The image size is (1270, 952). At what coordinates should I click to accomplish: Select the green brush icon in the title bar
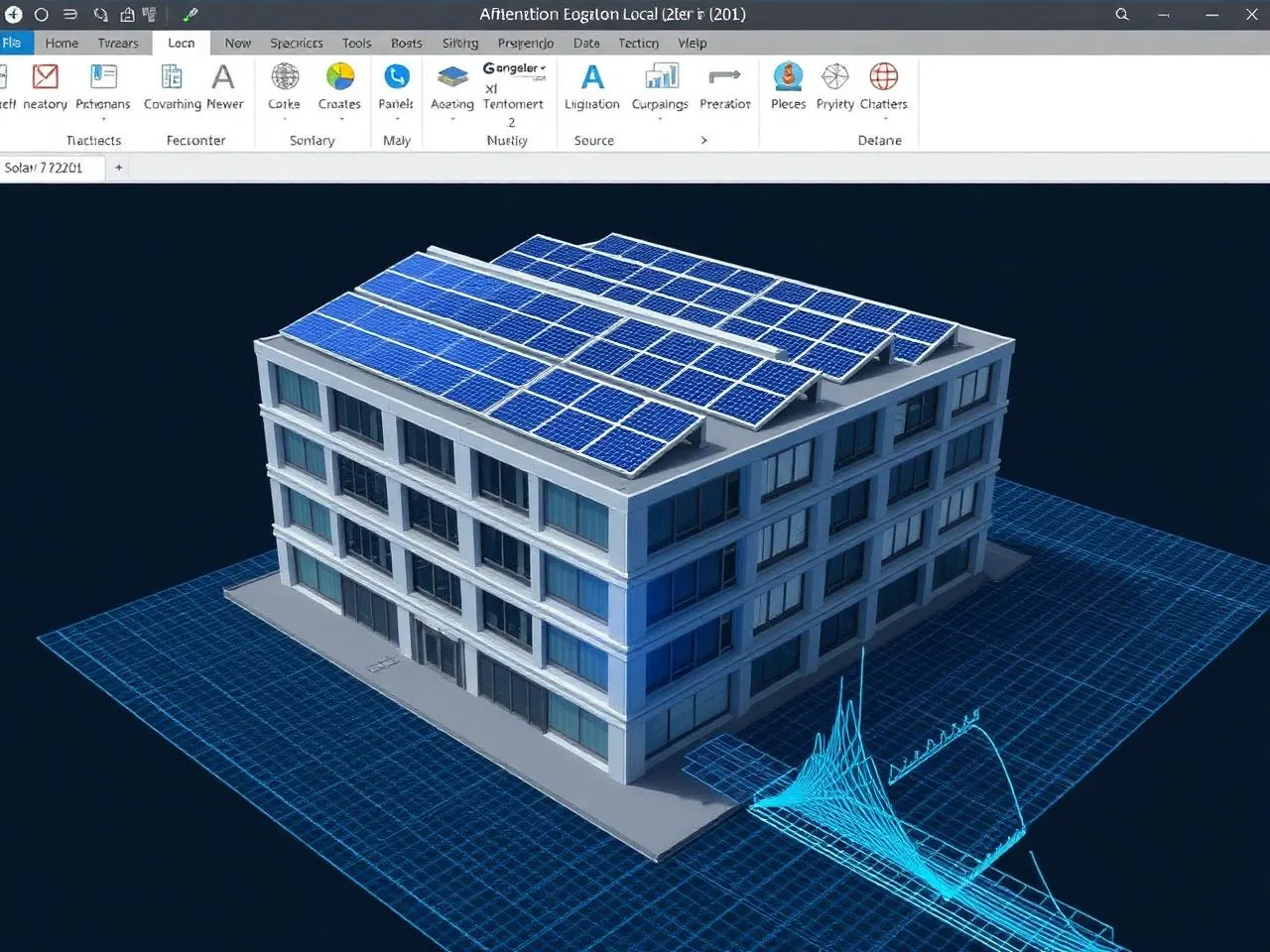pyautogui.click(x=190, y=14)
